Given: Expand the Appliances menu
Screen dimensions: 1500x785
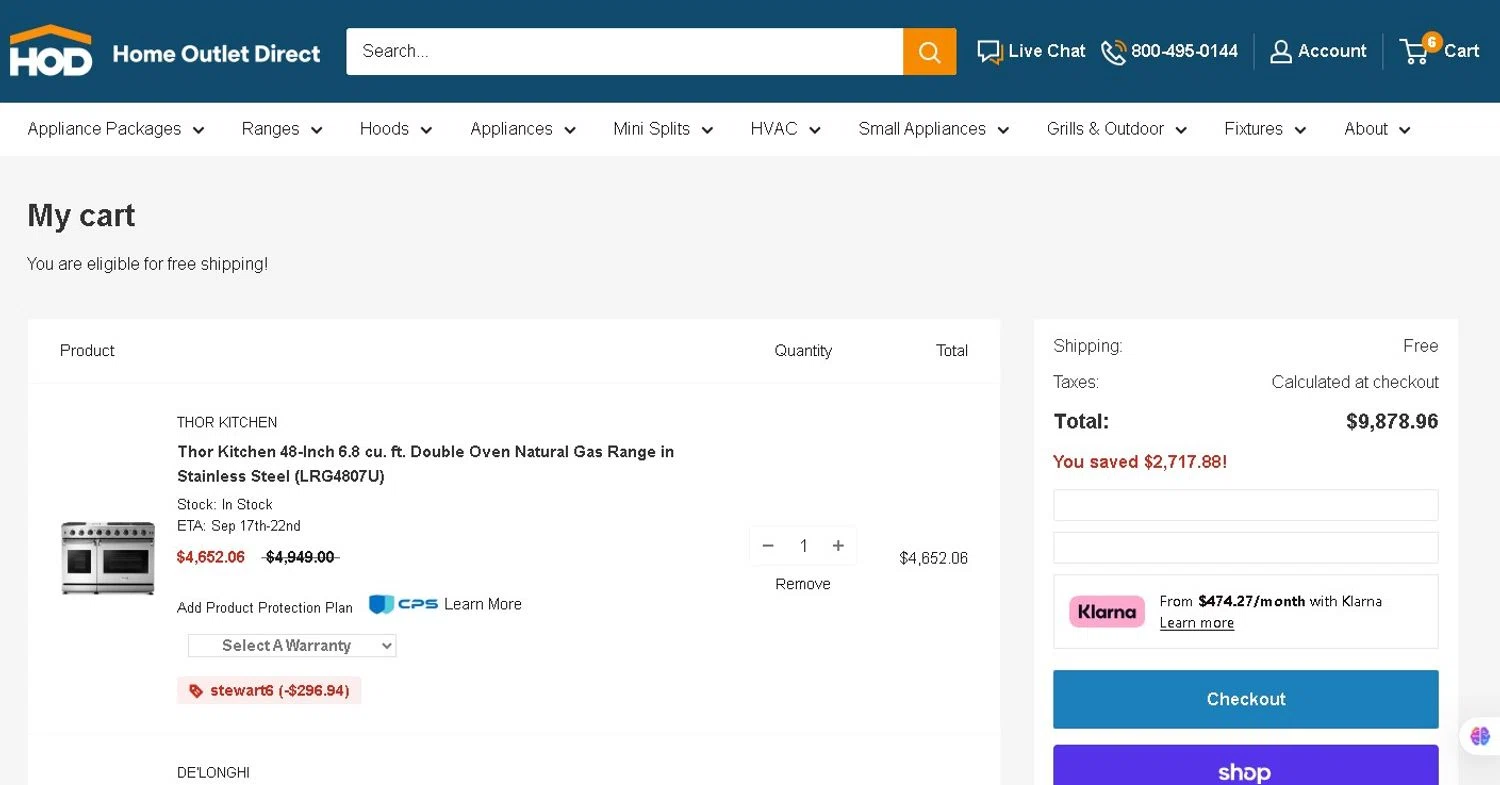Looking at the screenshot, I should click(523, 129).
